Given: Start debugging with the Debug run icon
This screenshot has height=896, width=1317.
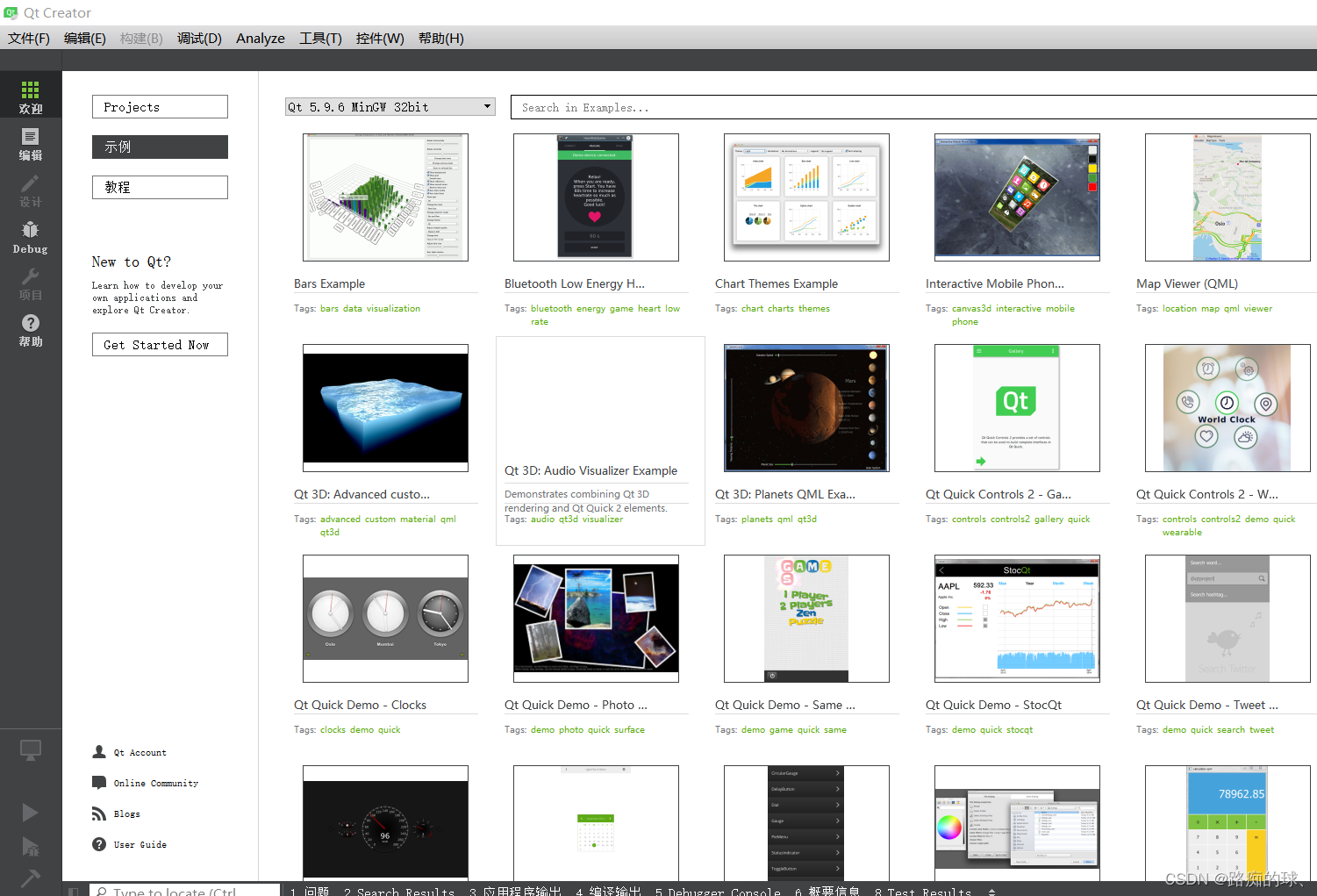Looking at the screenshot, I should [30, 846].
